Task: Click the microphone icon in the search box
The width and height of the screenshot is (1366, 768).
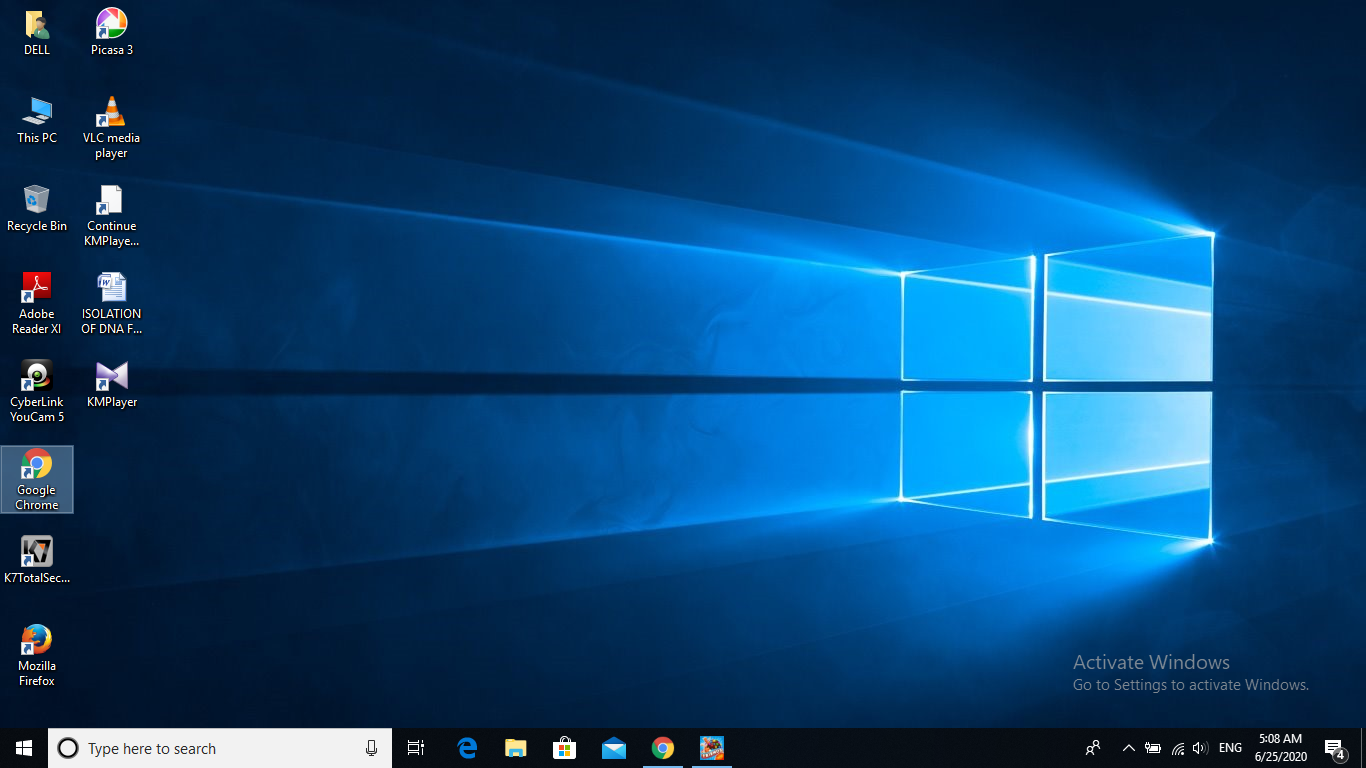Action: pos(371,748)
